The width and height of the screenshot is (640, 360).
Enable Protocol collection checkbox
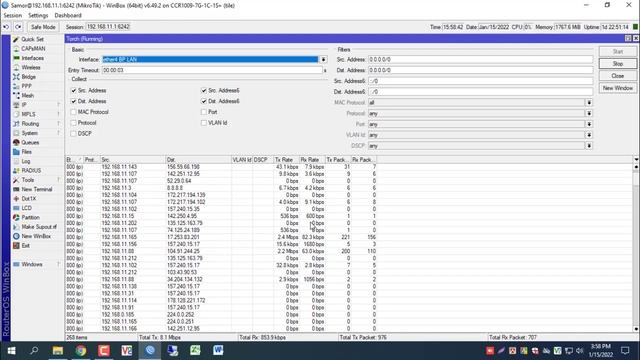pos(73,123)
